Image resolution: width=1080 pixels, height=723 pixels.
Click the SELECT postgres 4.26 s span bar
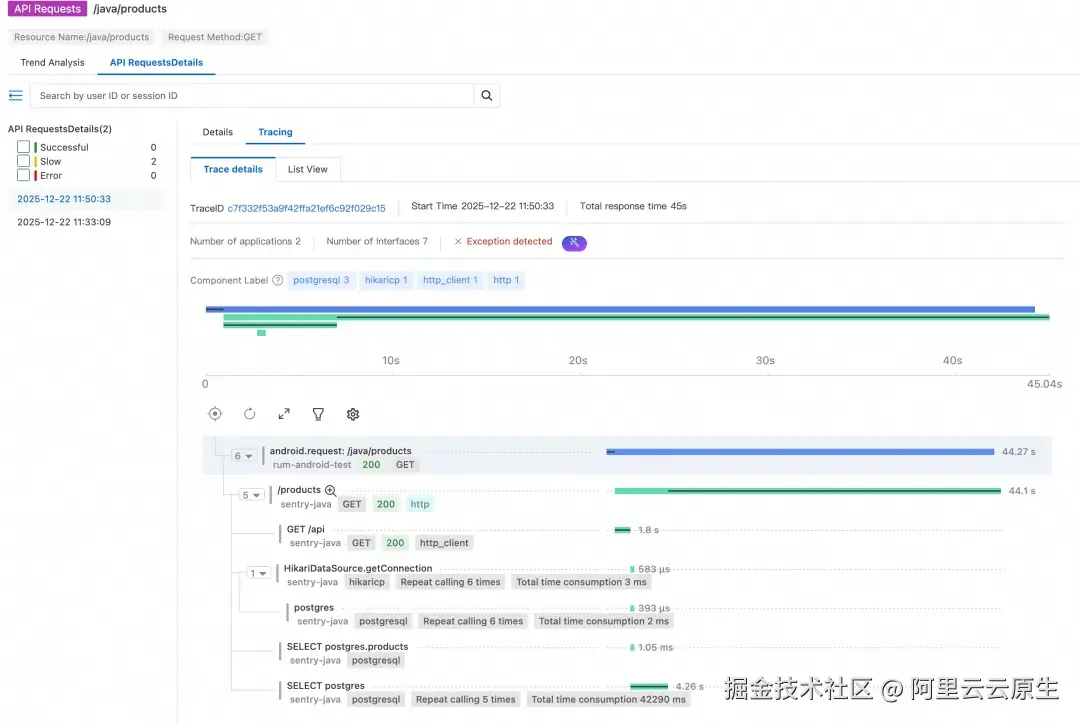coord(649,687)
